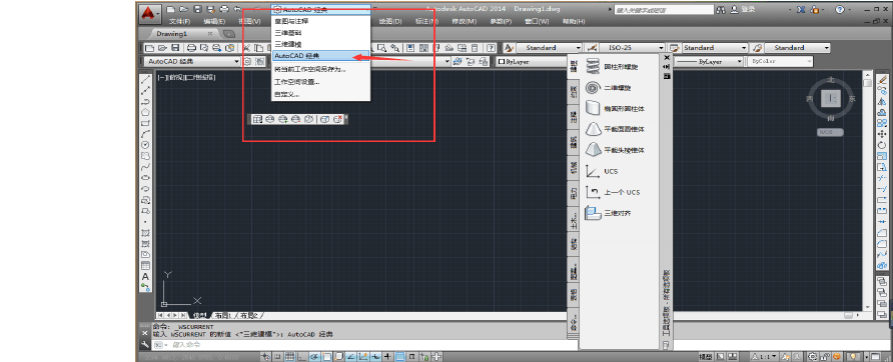Select the Arc tool in Draw toolbar
This screenshot has width=893, height=362.
[146, 134]
